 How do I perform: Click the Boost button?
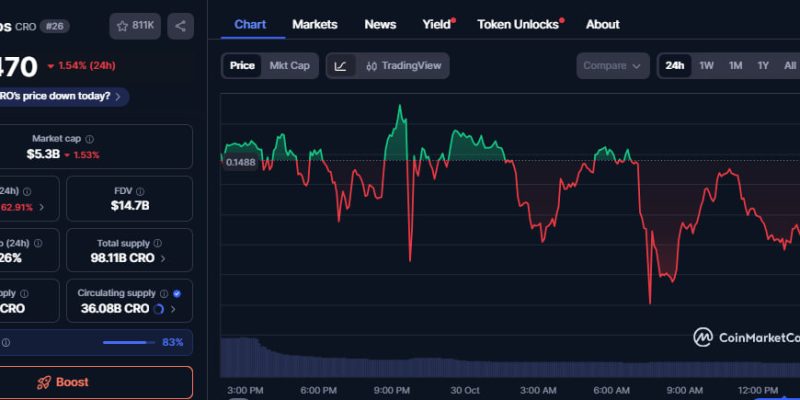(x=63, y=382)
